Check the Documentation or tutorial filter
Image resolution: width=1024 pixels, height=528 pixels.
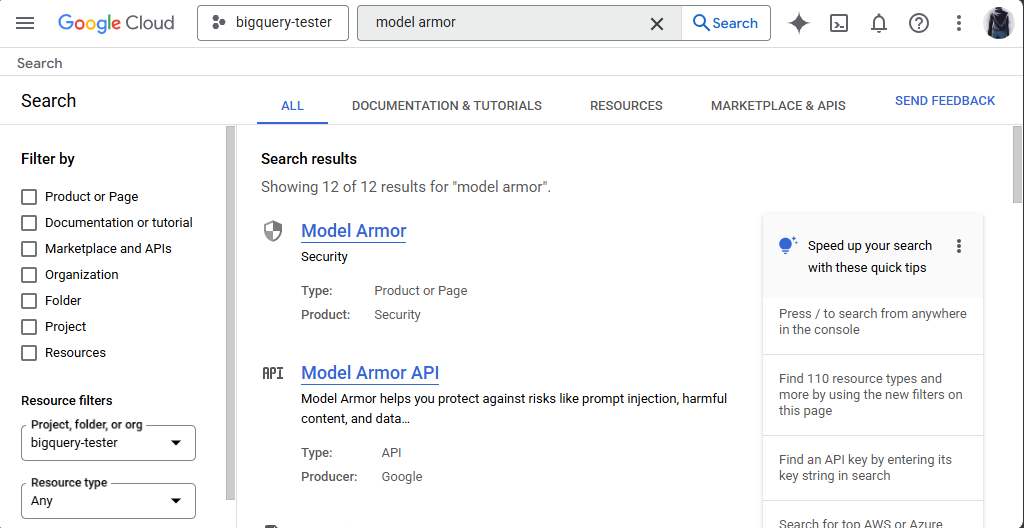click(x=29, y=223)
